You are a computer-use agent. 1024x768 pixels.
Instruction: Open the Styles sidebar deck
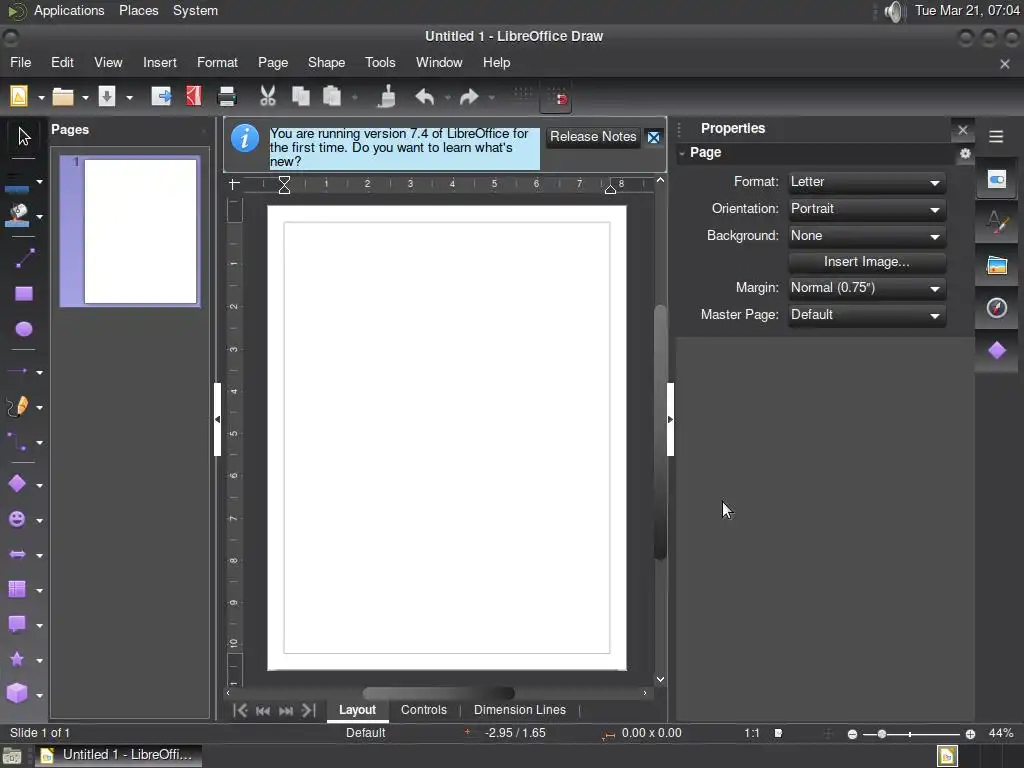(997, 223)
